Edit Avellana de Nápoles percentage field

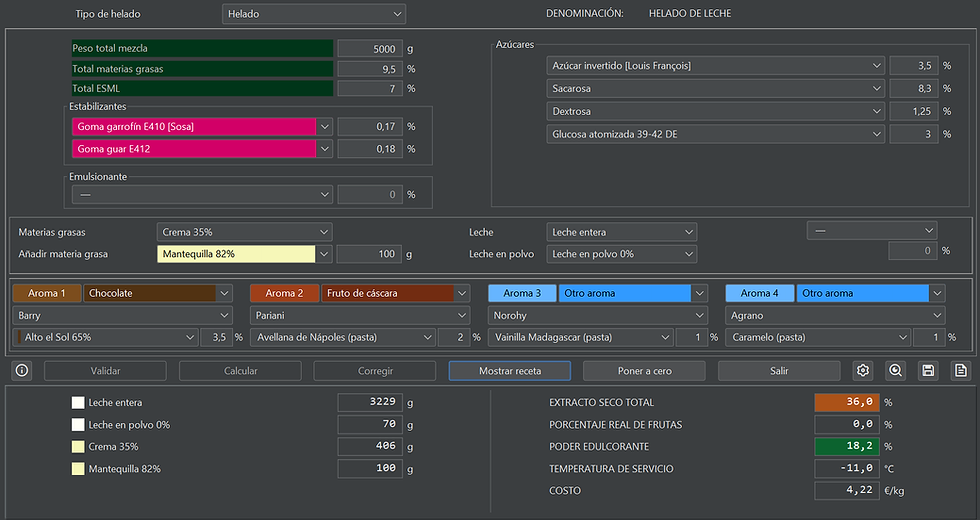(x=454, y=338)
